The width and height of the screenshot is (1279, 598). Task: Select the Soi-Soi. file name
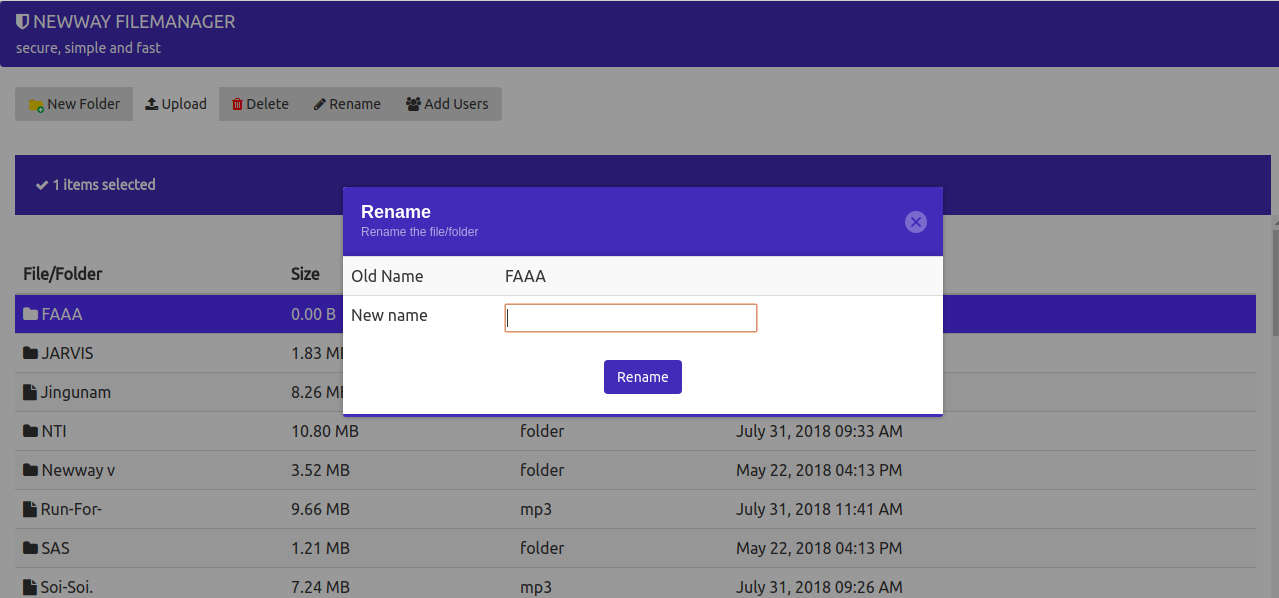click(67, 587)
